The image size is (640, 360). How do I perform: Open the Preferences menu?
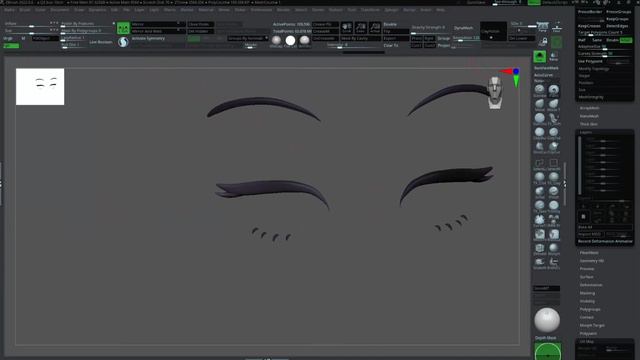(261, 9)
